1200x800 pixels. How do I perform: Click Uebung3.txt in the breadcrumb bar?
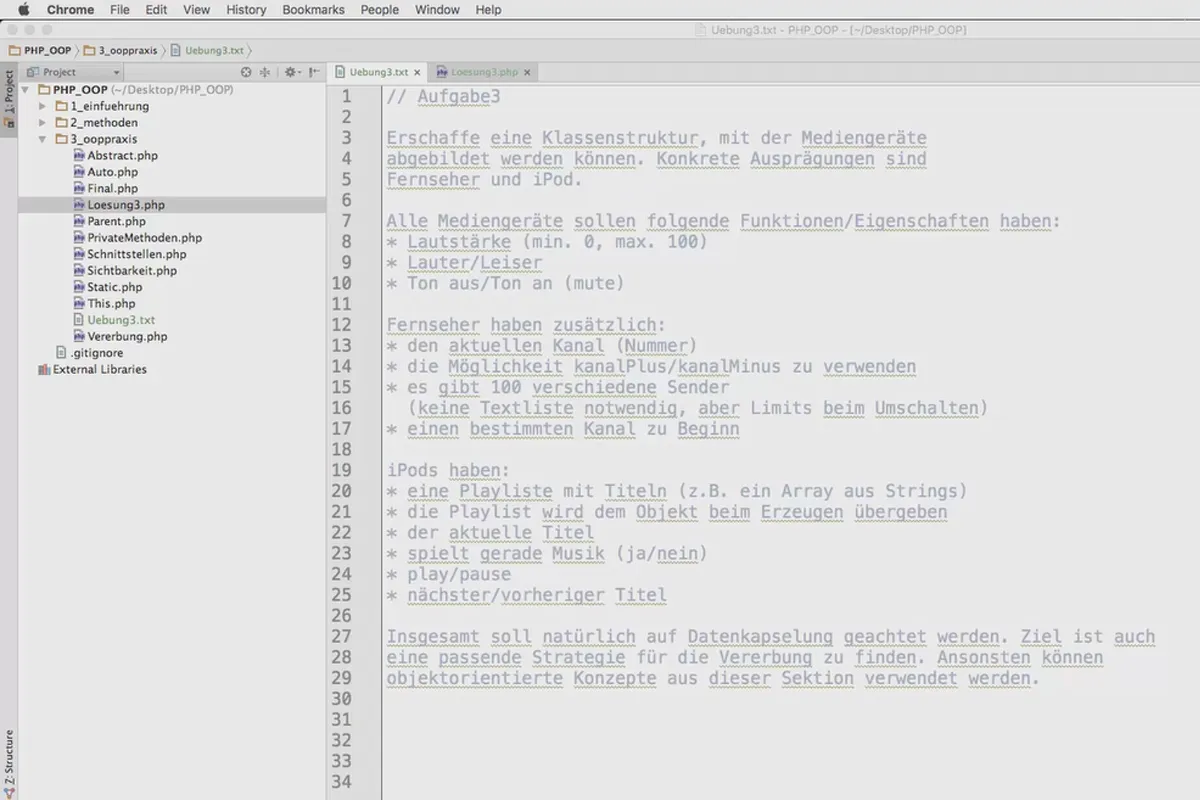(x=209, y=49)
